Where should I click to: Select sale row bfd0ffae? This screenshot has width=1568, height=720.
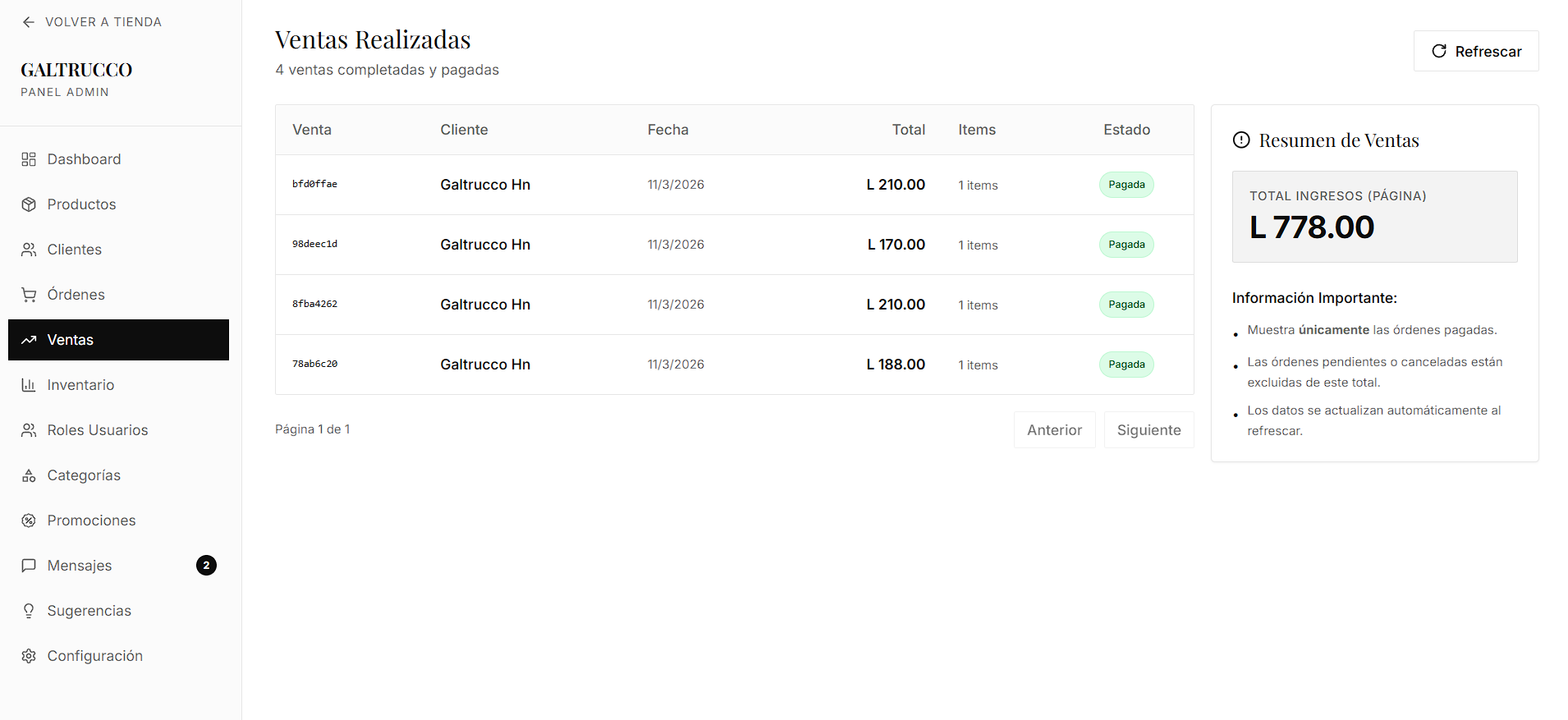pyautogui.click(x=314, y=185)
